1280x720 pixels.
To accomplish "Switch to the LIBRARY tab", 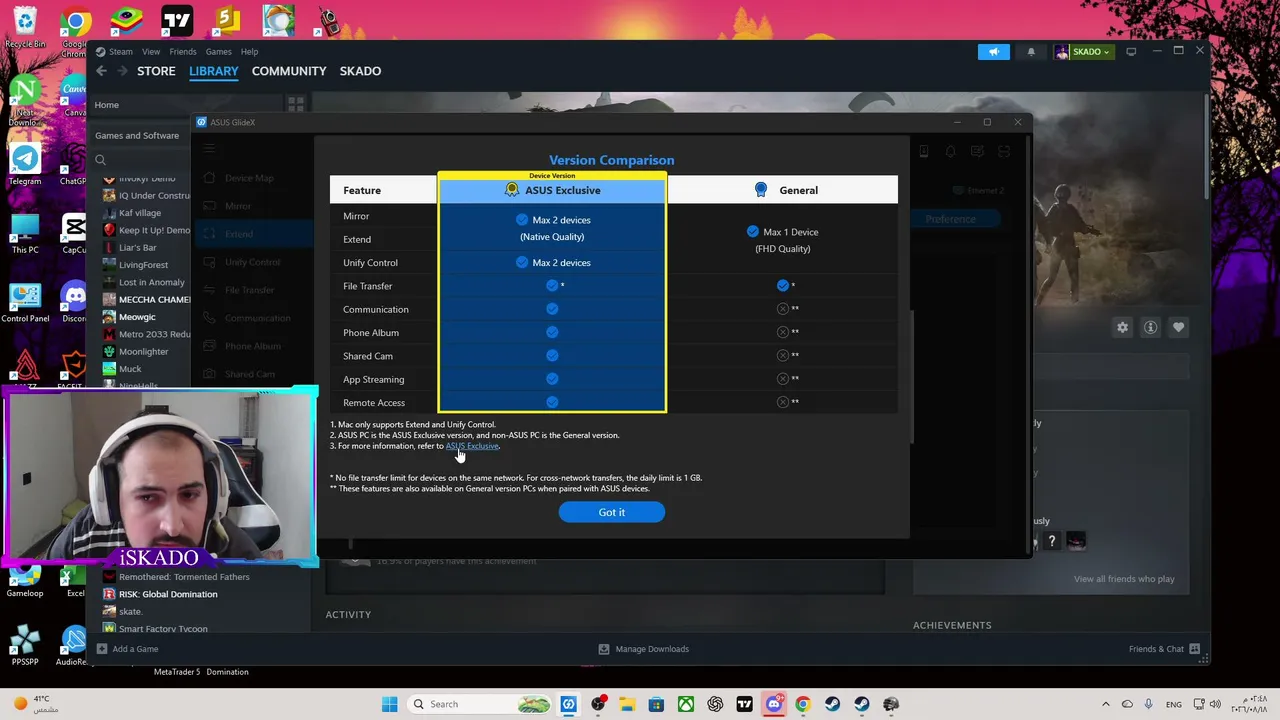I will click(x=214, y=71).
